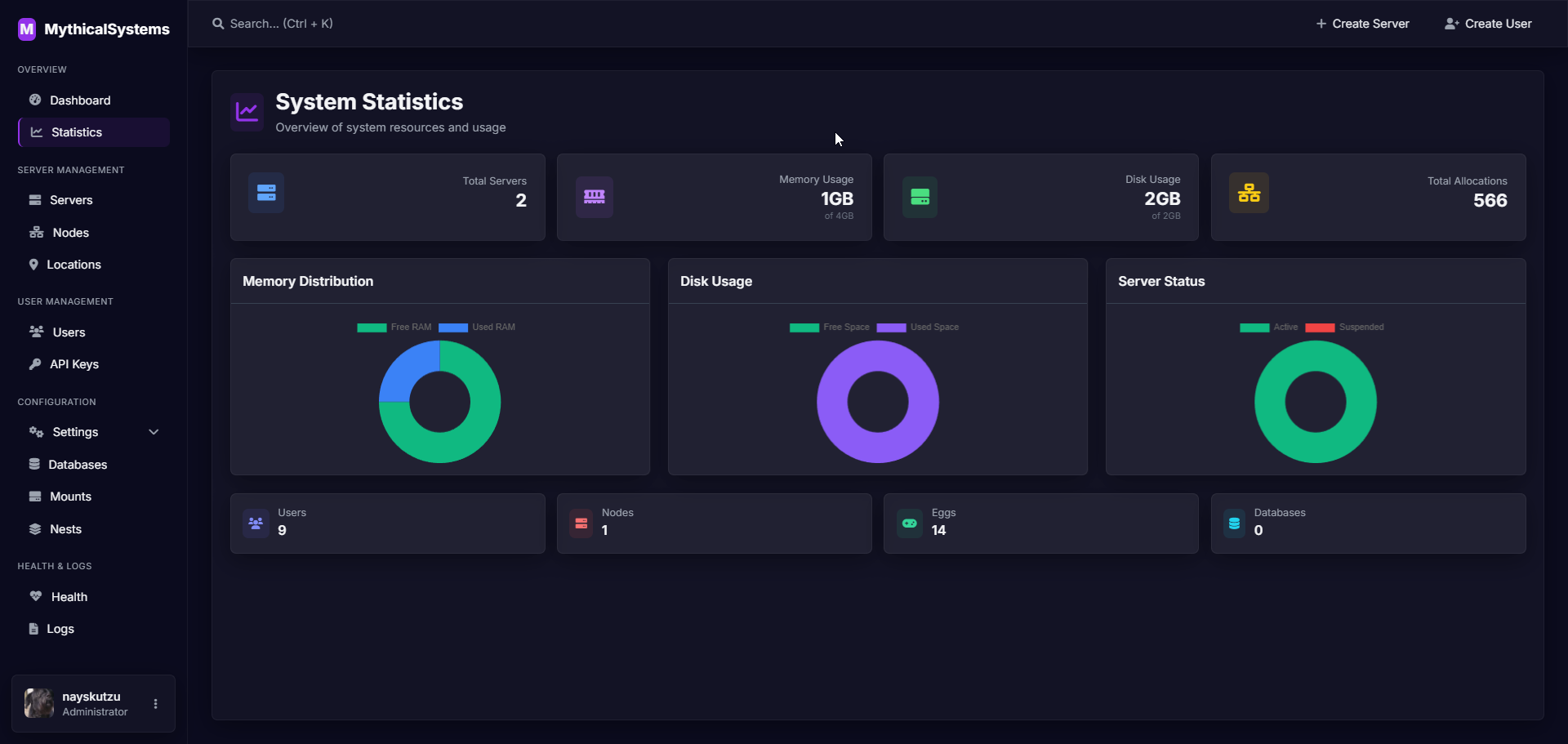Click the Nodes network icon in sidebar
The height and width of the screenshot is (744, 1568).
[x=37, y=232]
